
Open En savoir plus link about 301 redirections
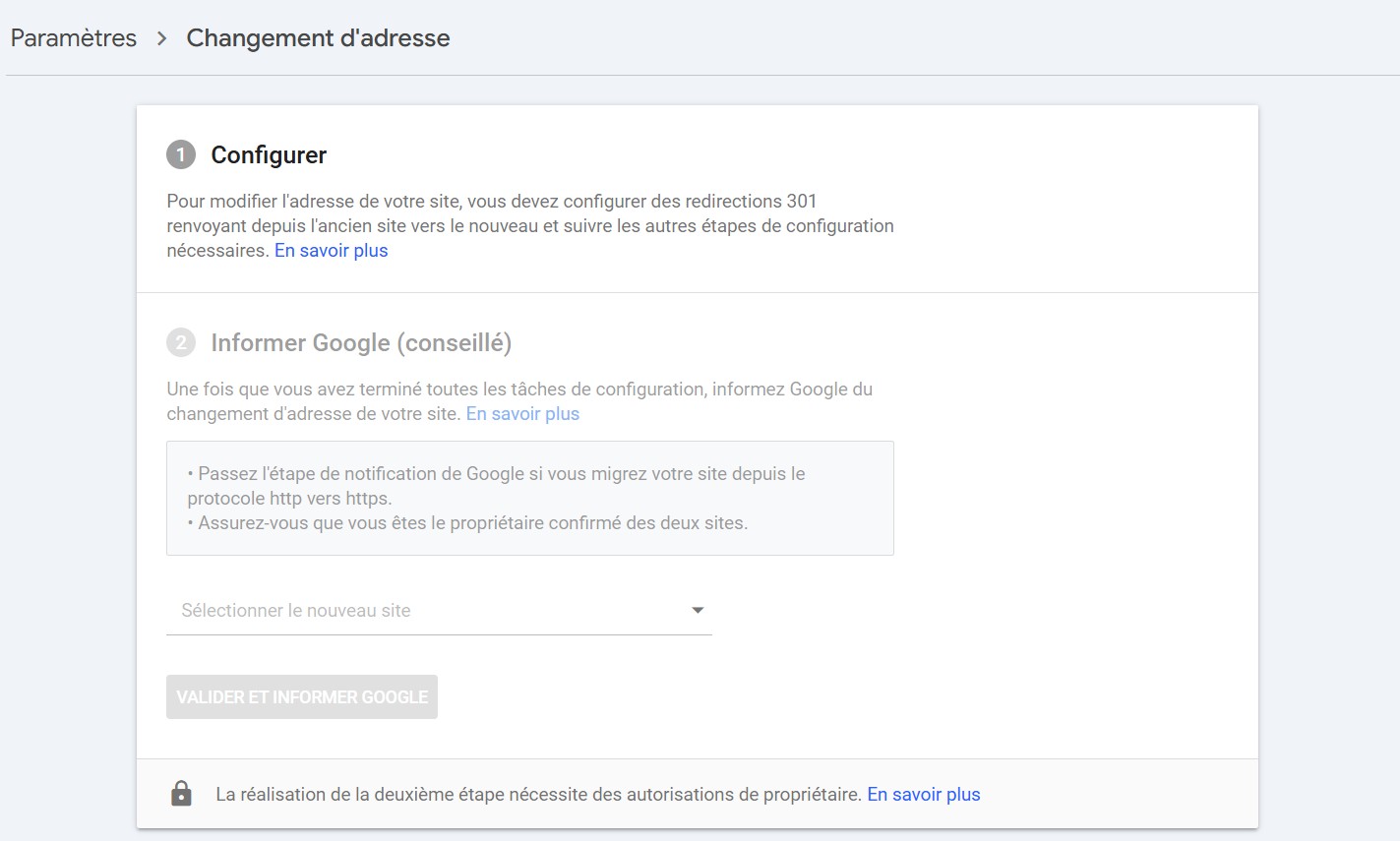331,251
